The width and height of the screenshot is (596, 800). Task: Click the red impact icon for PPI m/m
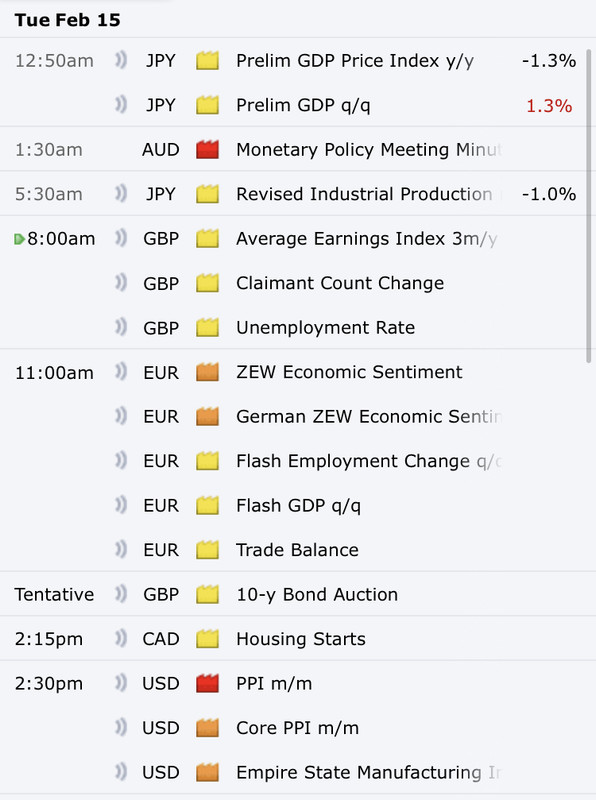pyautogui.click(x=207, y=683)
